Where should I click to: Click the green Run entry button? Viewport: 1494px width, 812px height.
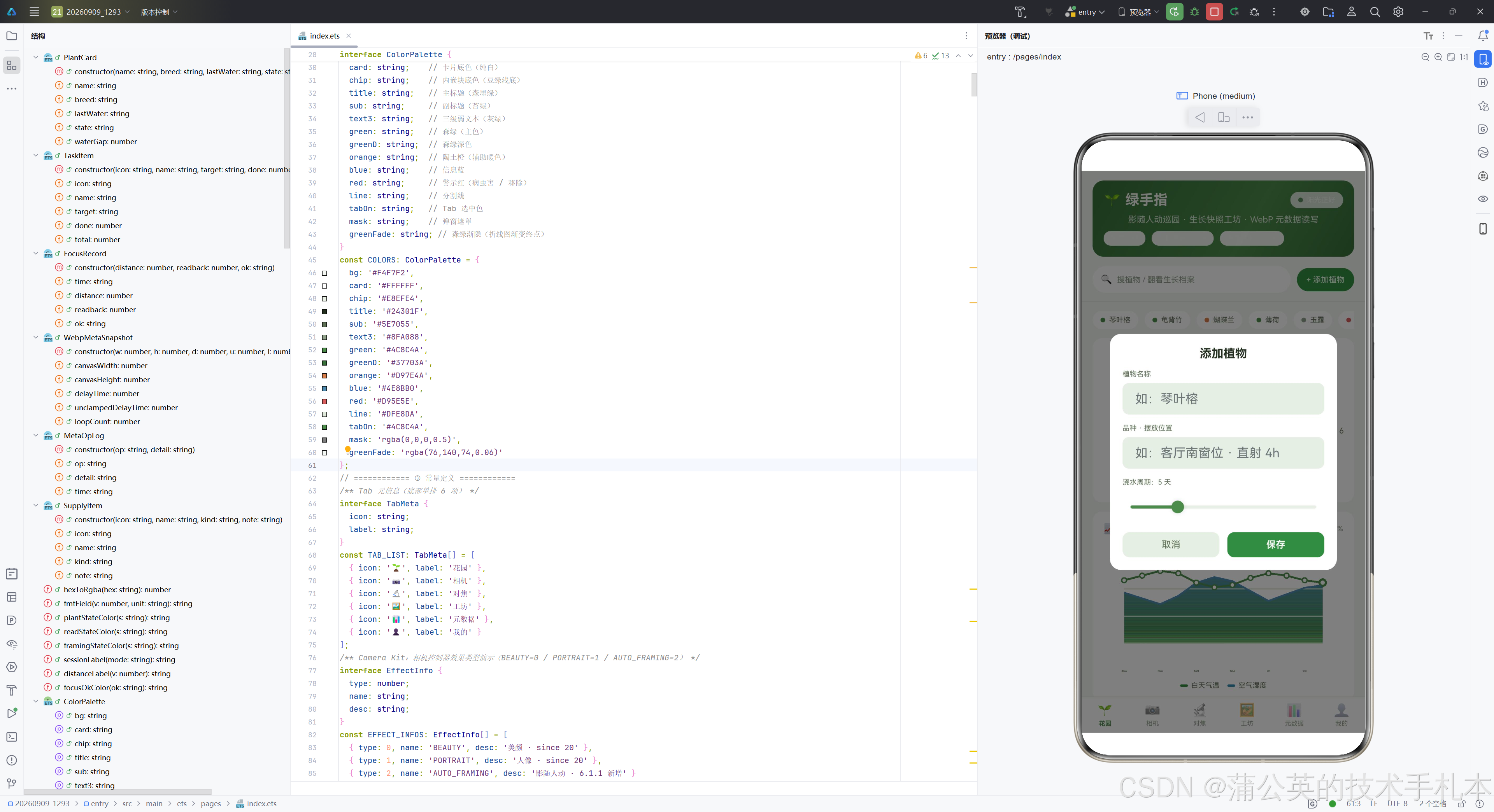(x=1174, y=12)
